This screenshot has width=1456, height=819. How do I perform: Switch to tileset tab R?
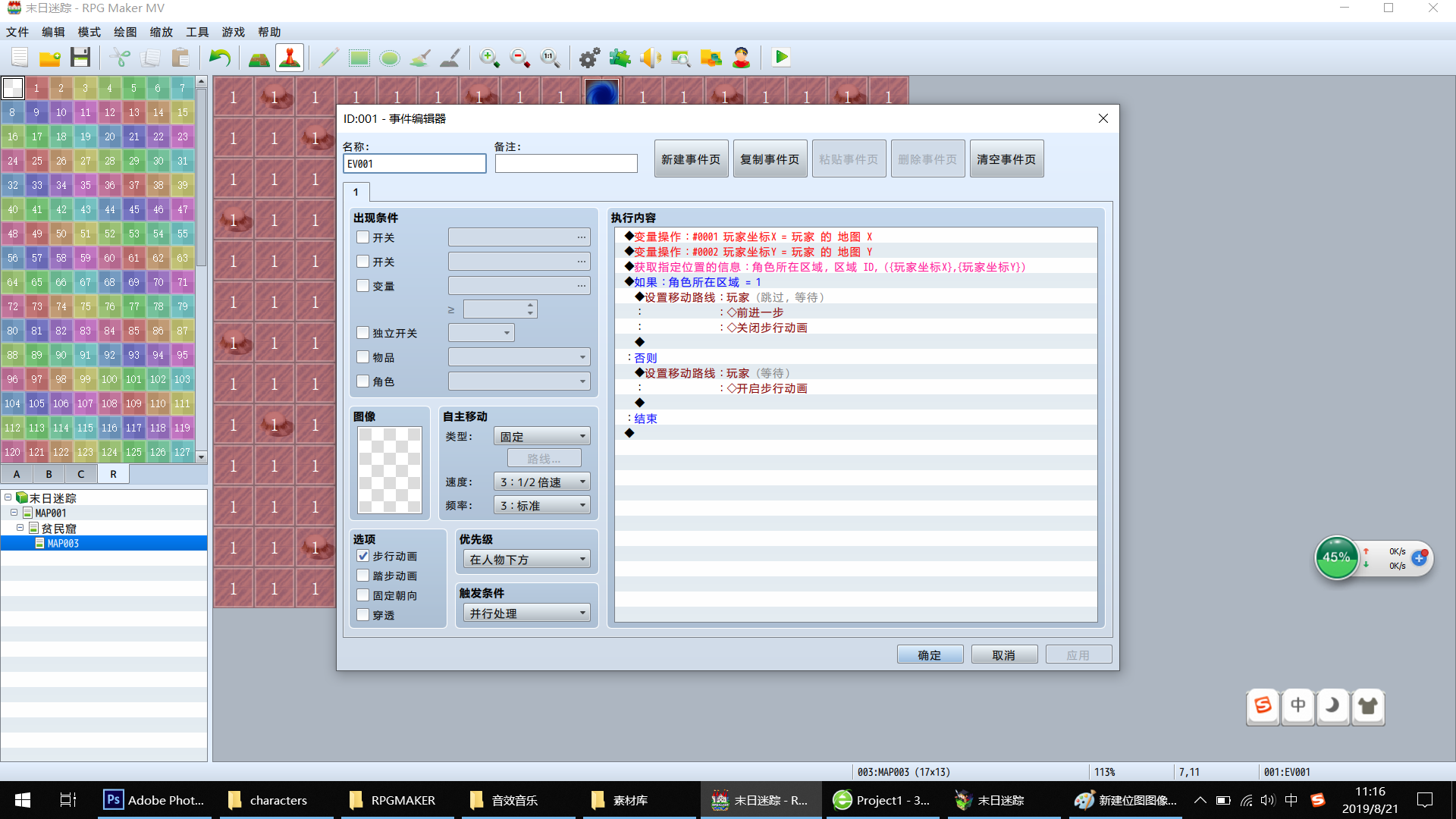tap(113, 474)
